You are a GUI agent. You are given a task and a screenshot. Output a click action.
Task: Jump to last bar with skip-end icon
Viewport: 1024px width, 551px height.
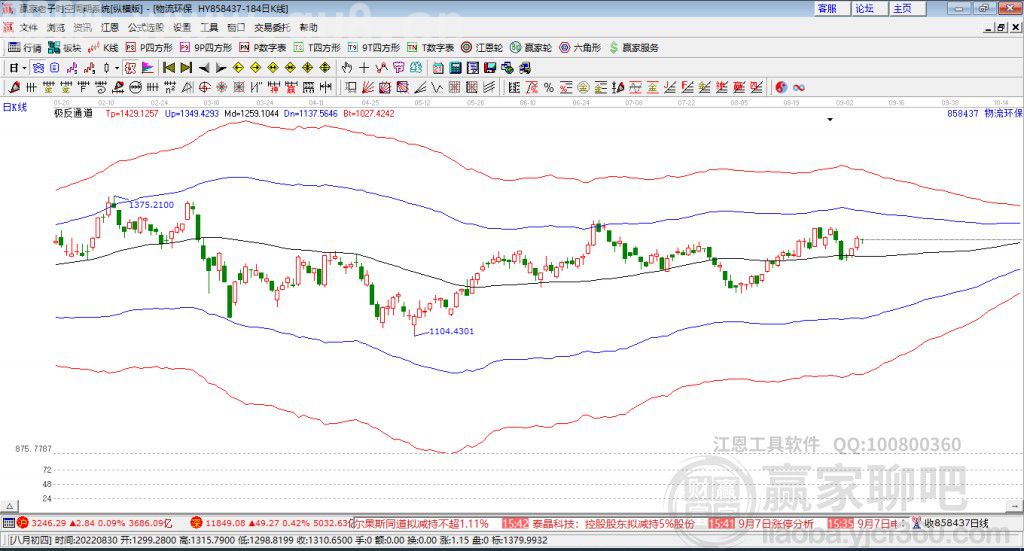tap(186, 68)
